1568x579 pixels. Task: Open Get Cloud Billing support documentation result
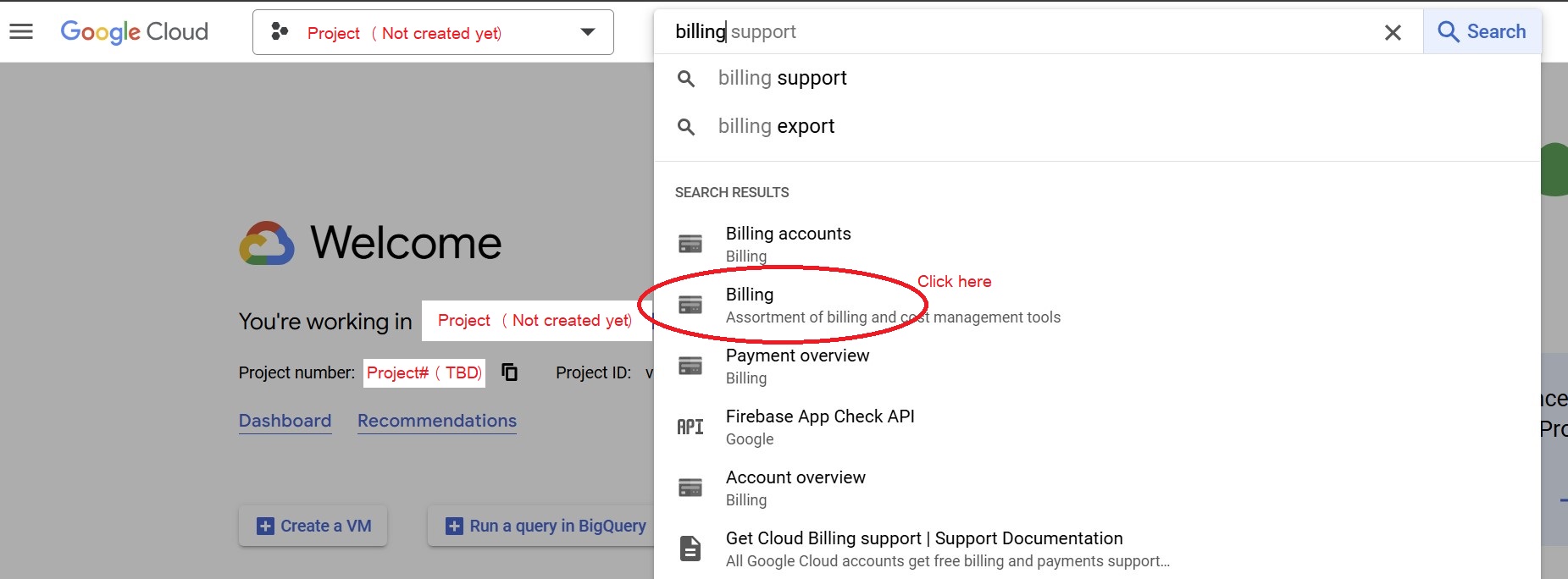(x=1097, y=549)
